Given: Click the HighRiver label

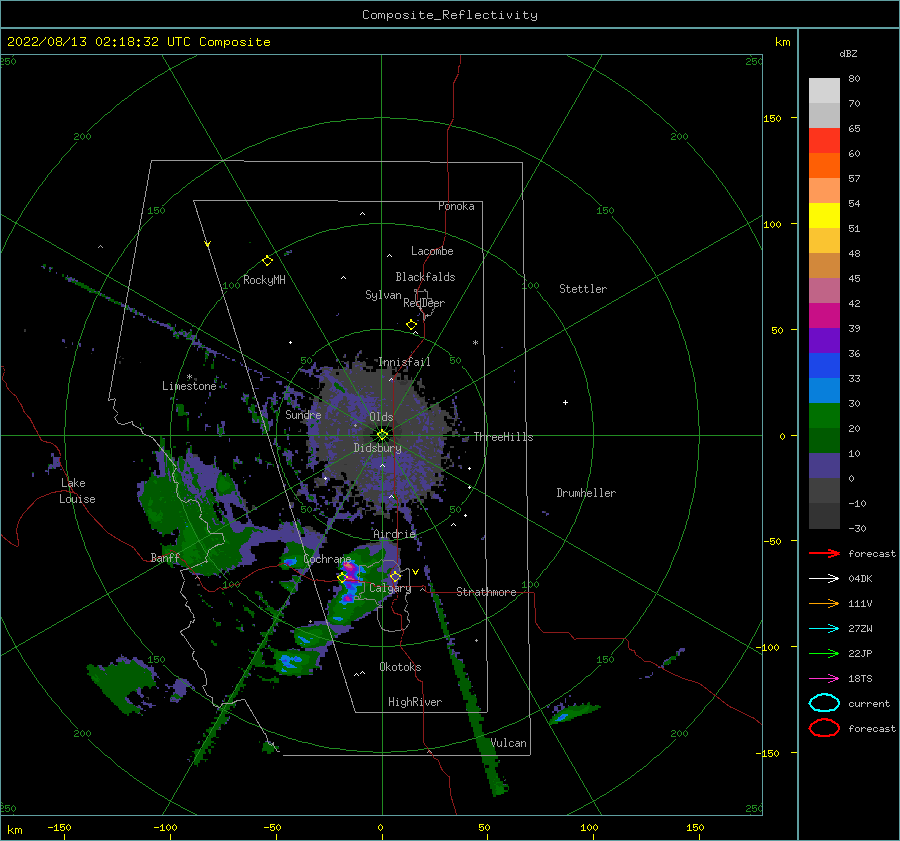Looking at the screenshot, I should pyautogui.click(x=414, y=702).
